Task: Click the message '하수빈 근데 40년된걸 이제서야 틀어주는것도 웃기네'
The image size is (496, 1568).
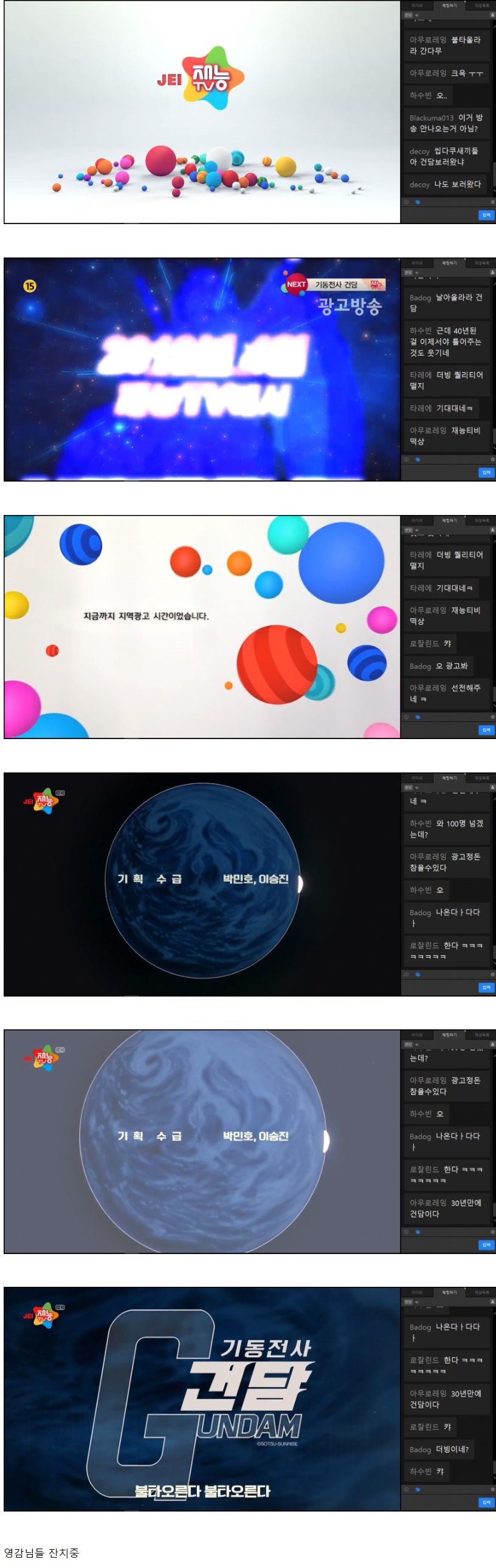Action: 447,341
